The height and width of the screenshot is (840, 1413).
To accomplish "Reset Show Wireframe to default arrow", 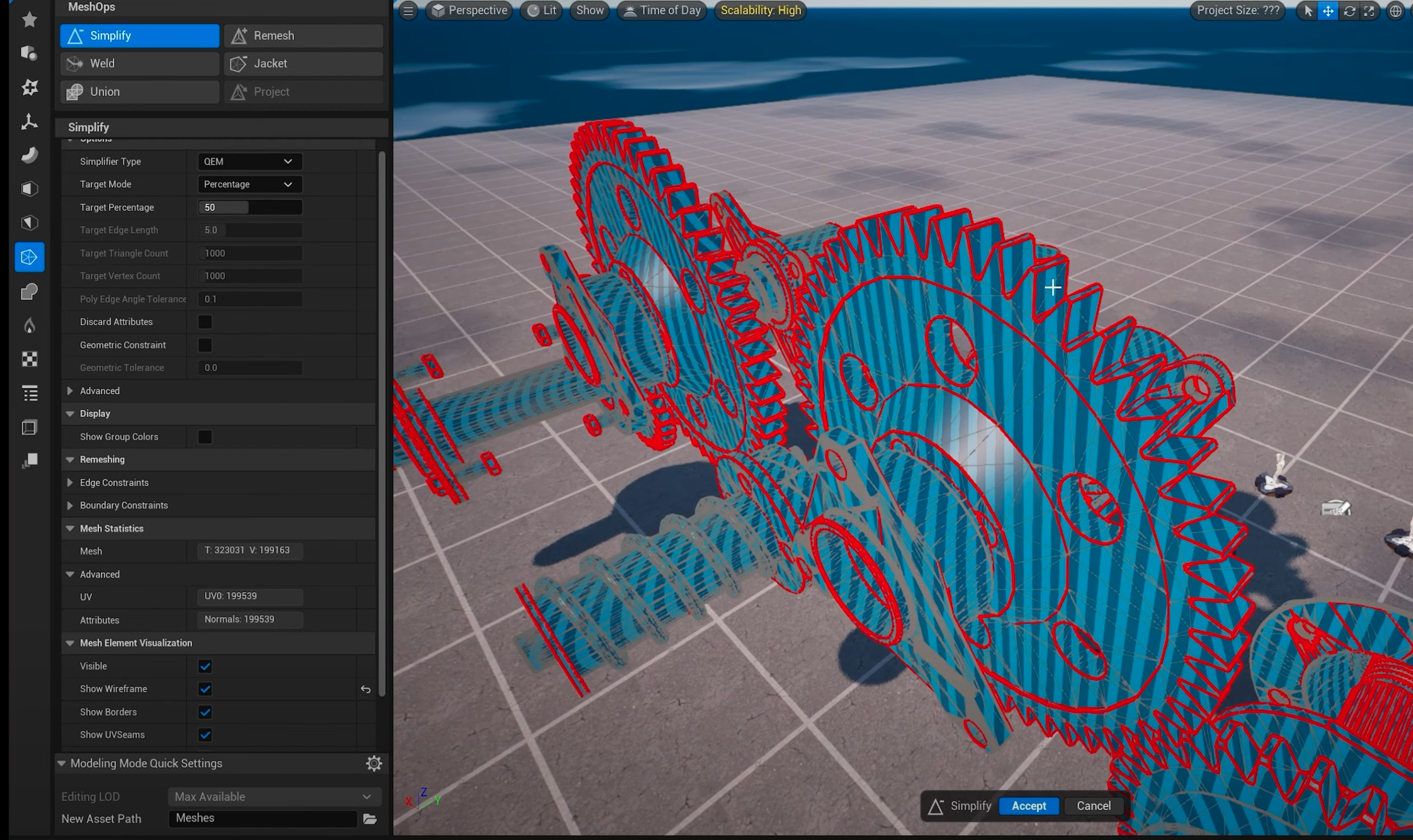I will [366, 689].
